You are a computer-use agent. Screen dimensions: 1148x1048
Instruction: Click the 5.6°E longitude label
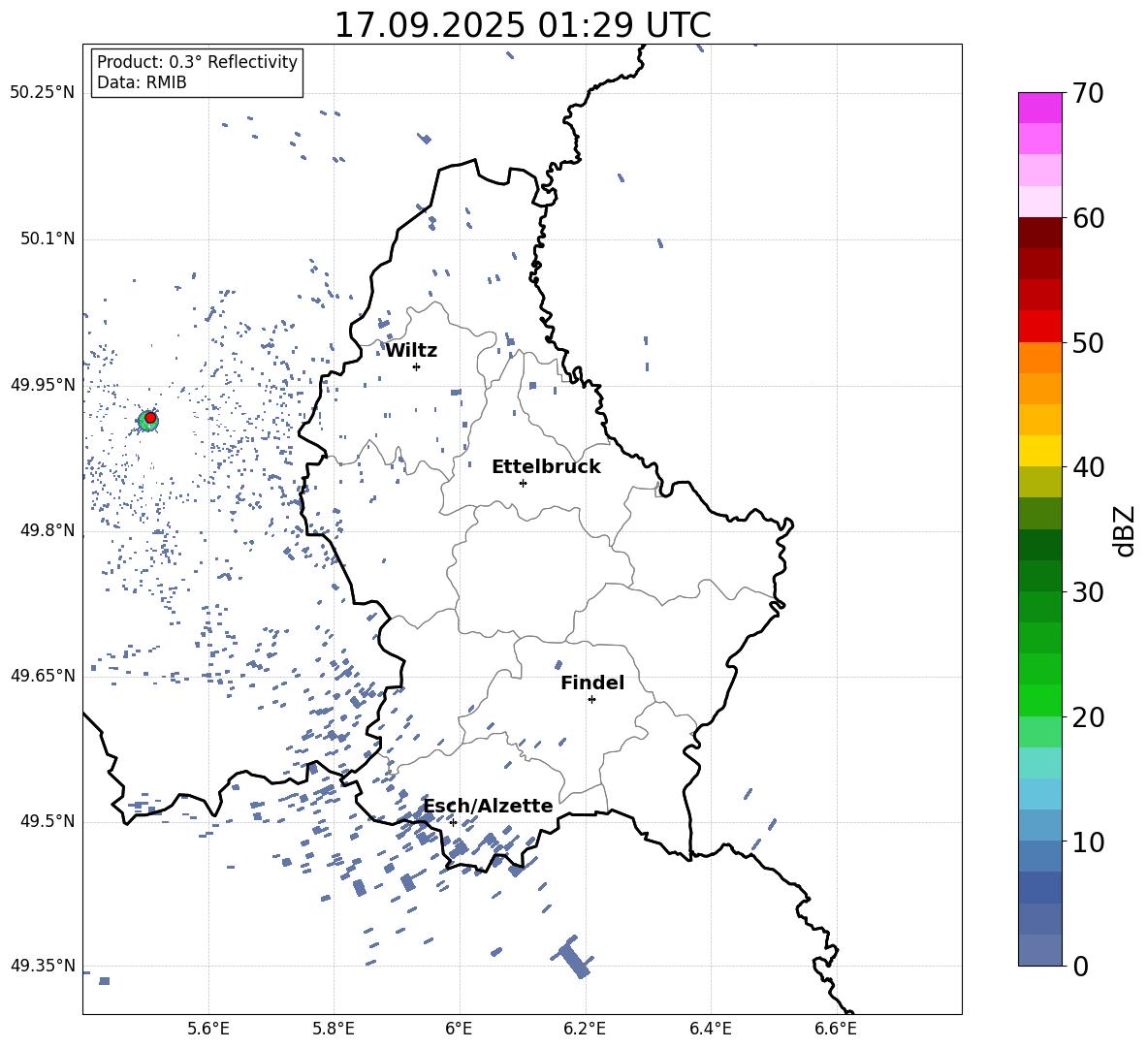[208, 1029]
